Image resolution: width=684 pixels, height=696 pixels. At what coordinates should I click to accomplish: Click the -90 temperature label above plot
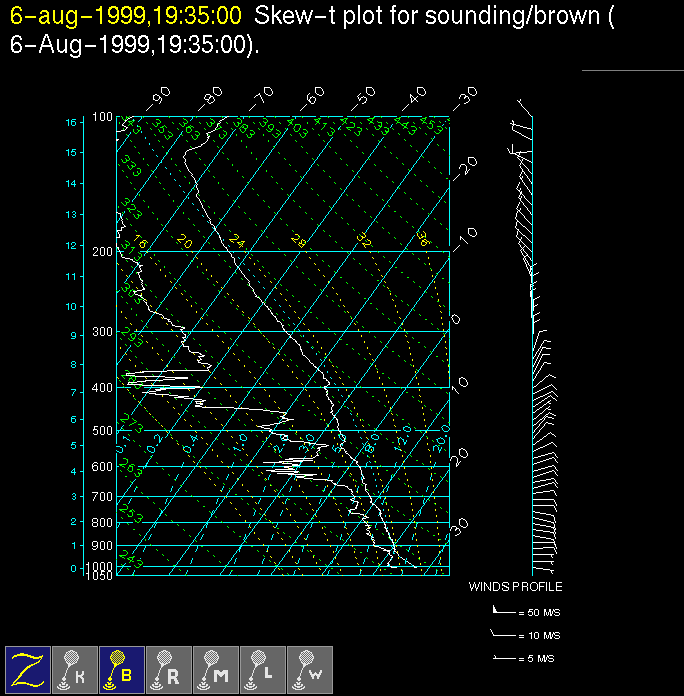tap(158, 98)
